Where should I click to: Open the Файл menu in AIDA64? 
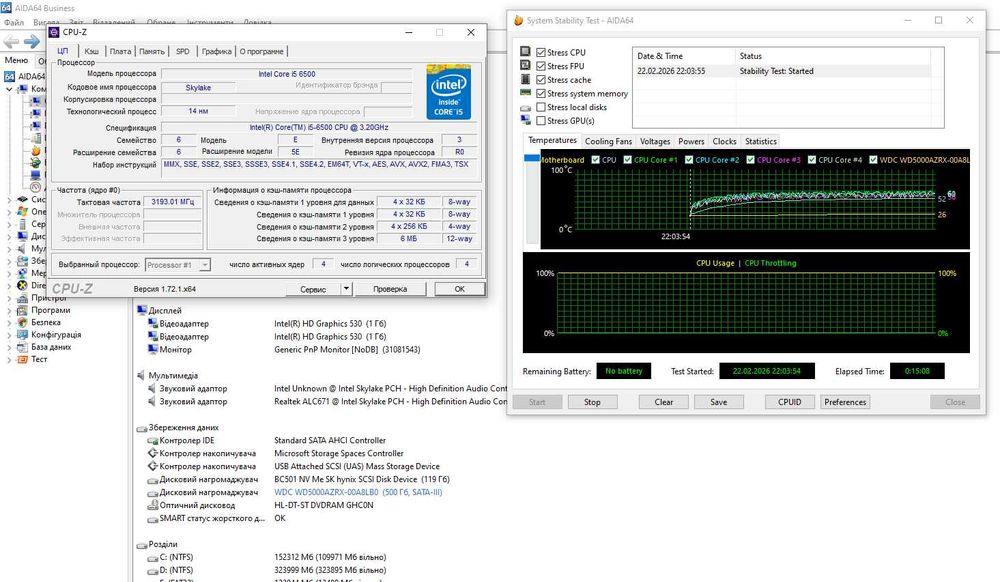pyautogui.click(x=14, y=22)
